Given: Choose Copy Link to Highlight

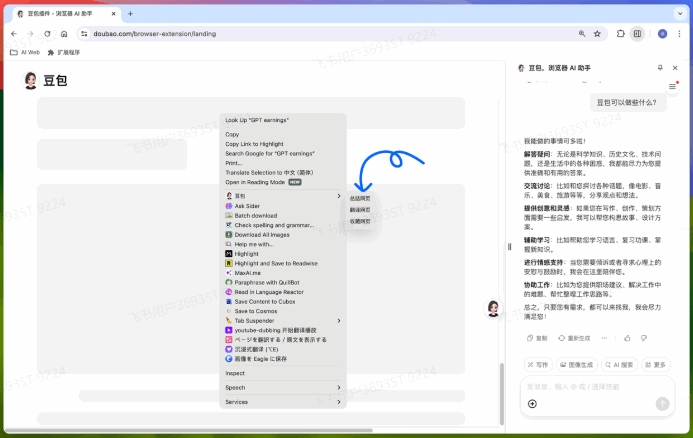Looking at the screenshot, I should (x=283, y=144).
